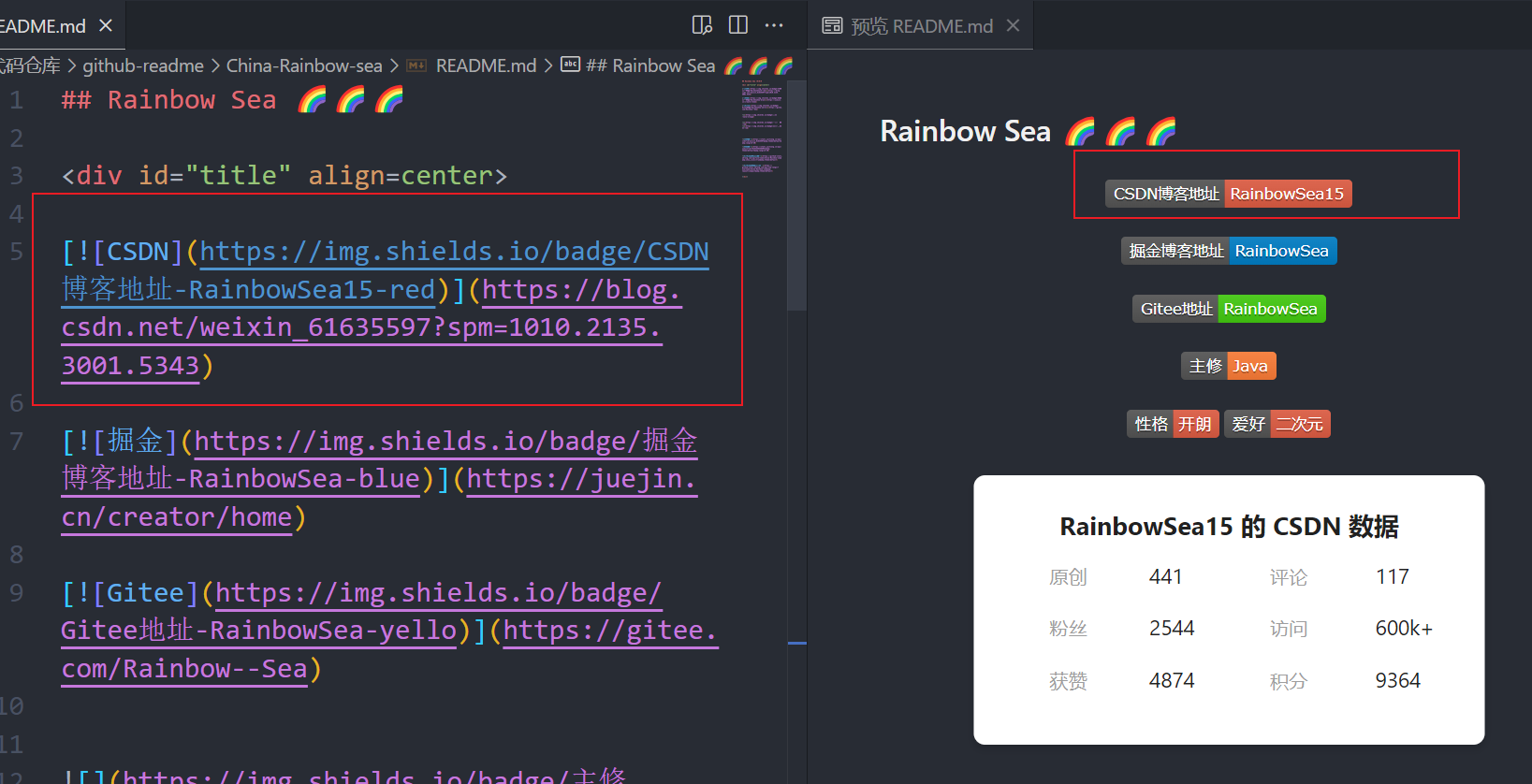
Task: Click the markdown file icon in the breadcrumb
Action: pyautogui.click(x=416, y=65)
